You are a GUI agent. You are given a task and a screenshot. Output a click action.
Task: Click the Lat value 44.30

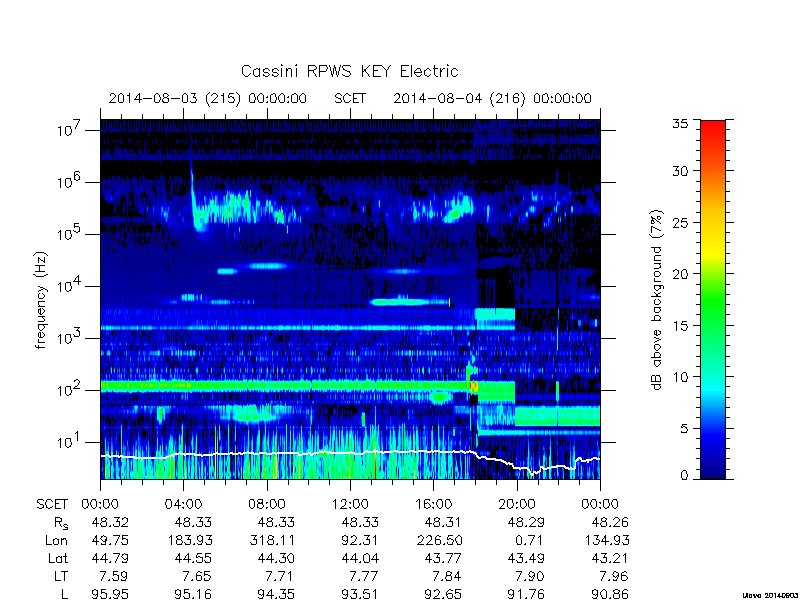click(276, 559)
